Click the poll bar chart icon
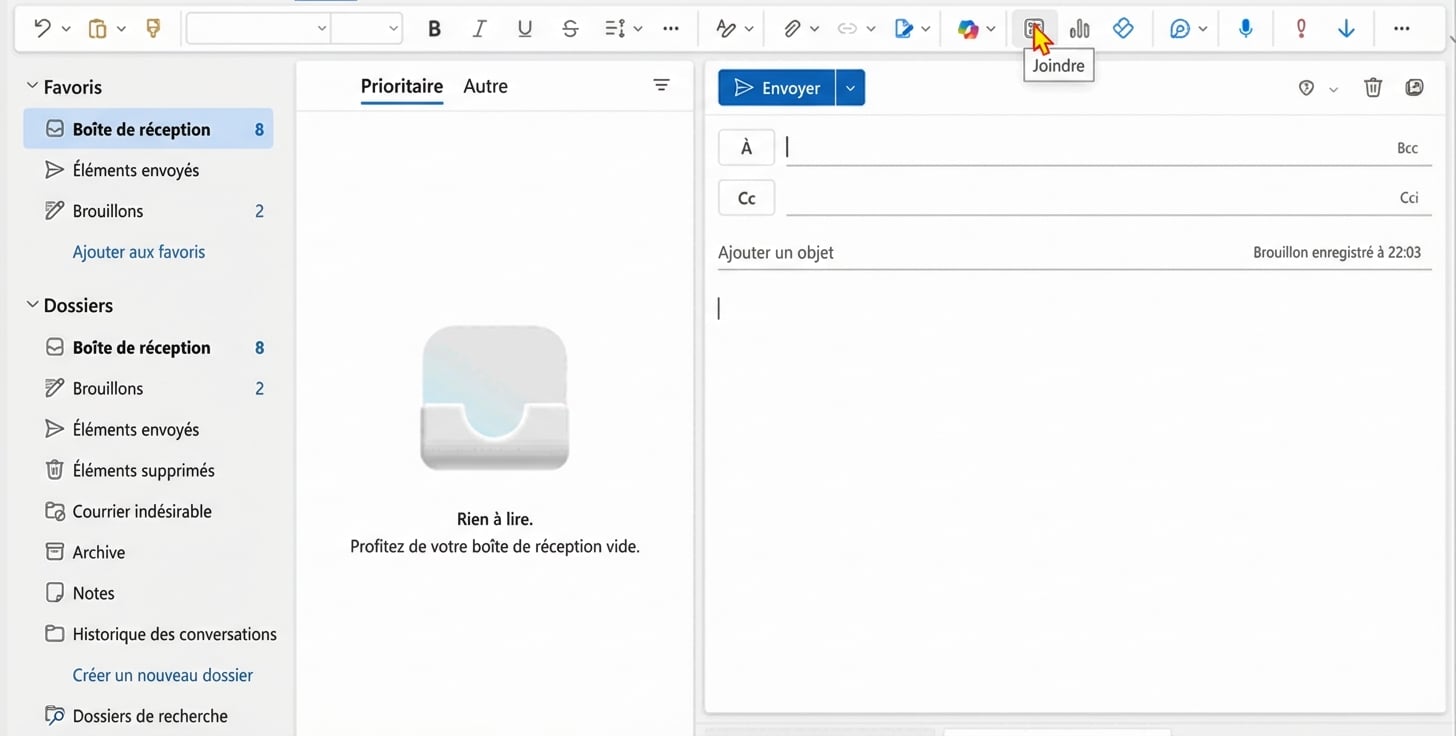1456x736 pixels. 1079,29
